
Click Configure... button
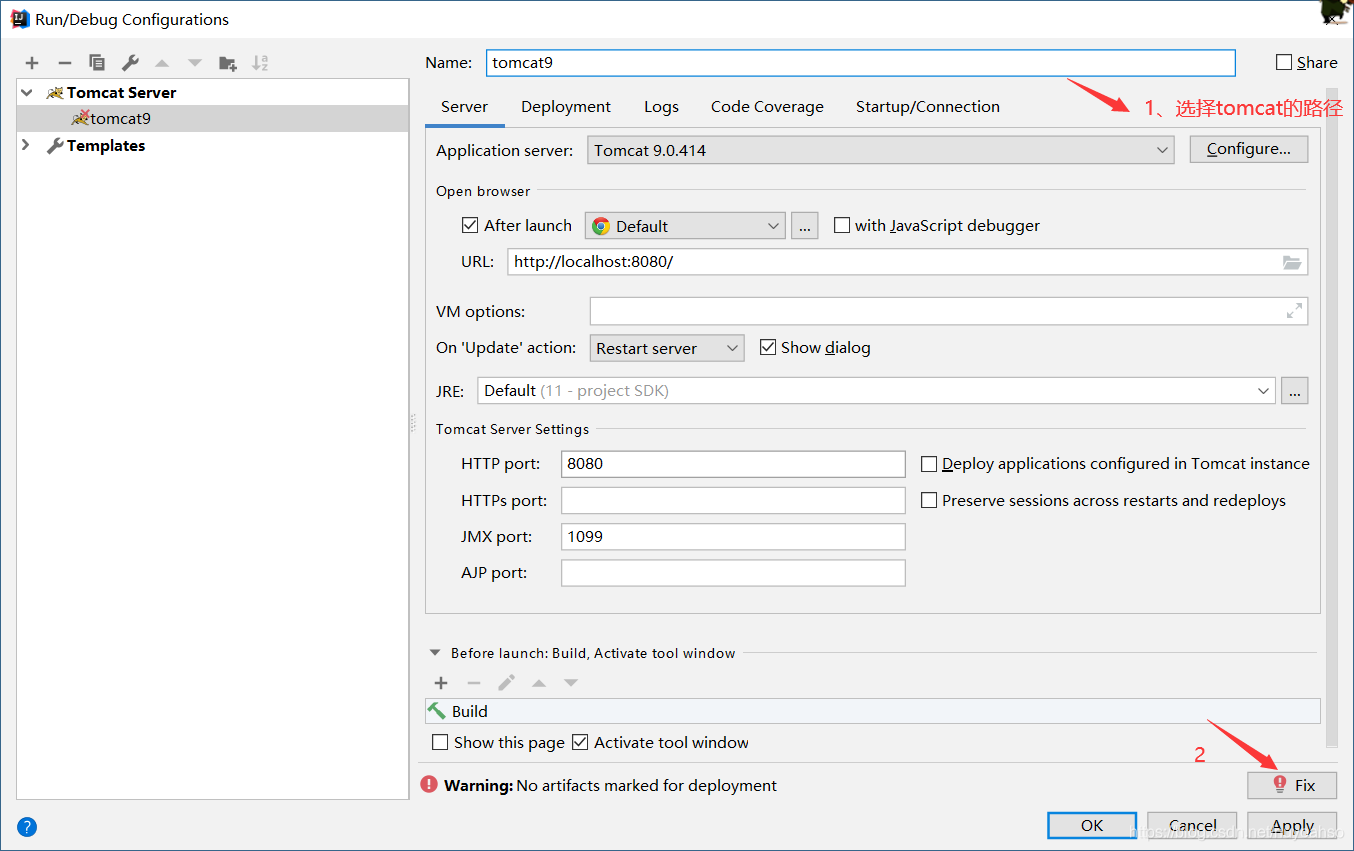1249,149
